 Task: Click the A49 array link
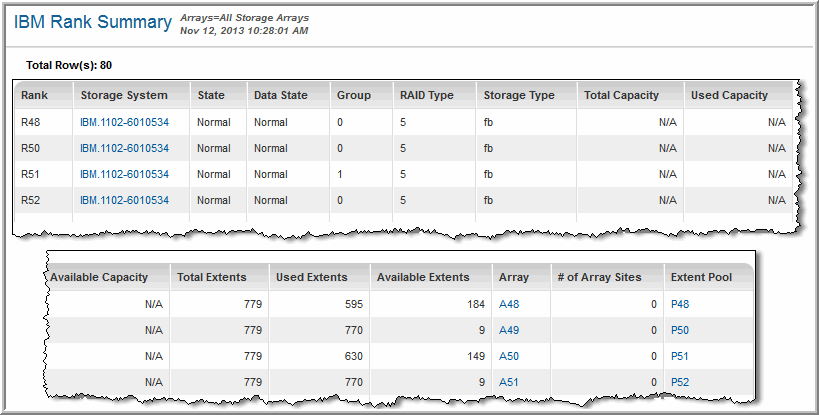coord(510,329)
